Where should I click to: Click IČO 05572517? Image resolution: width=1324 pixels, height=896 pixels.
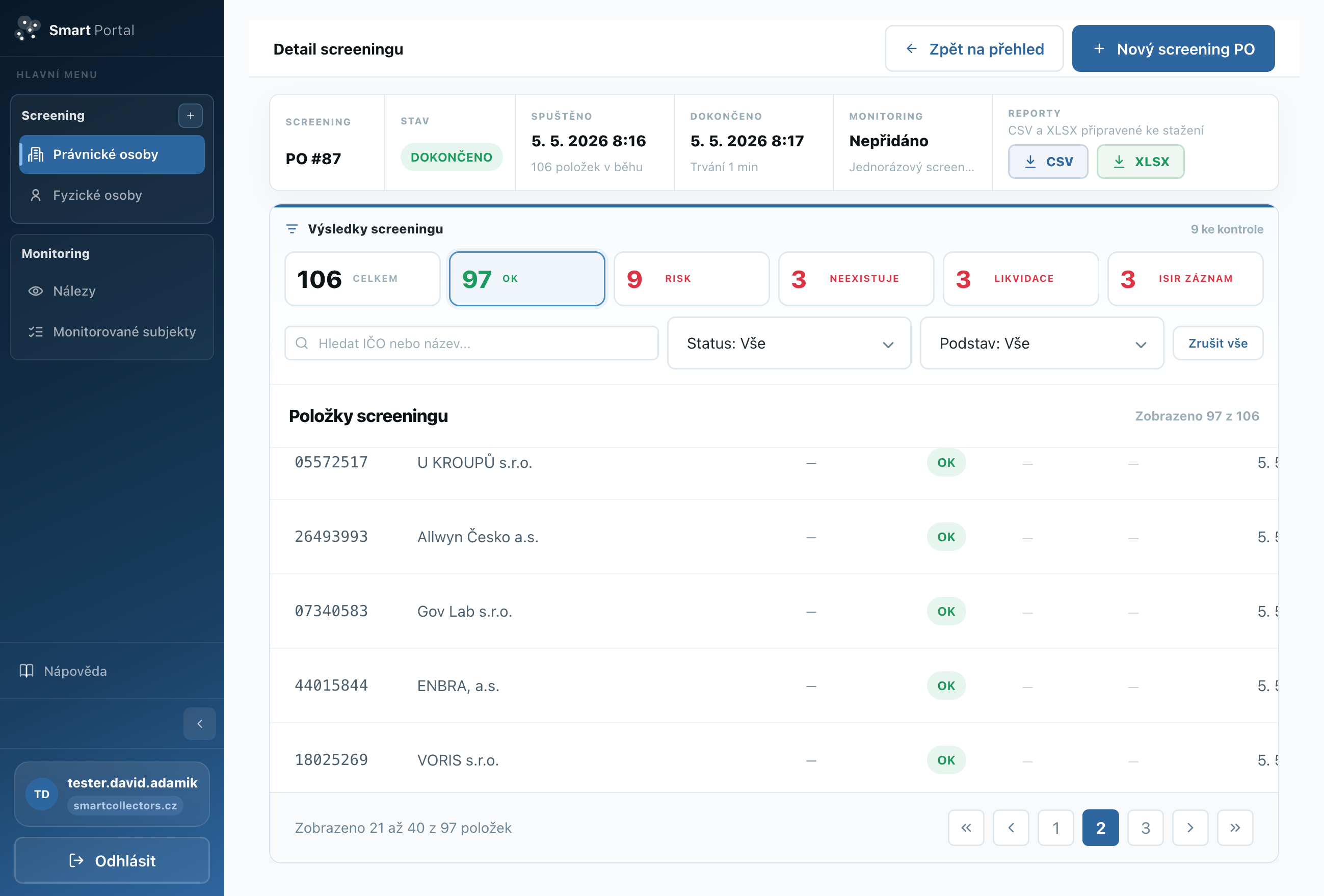coord(331,462)
